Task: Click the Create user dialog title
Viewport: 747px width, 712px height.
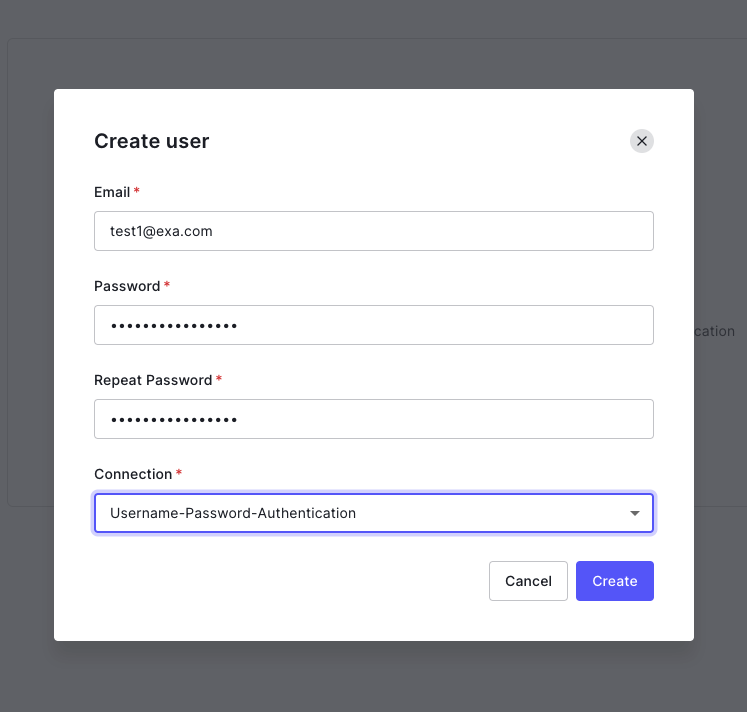Action: click(151, 141)
